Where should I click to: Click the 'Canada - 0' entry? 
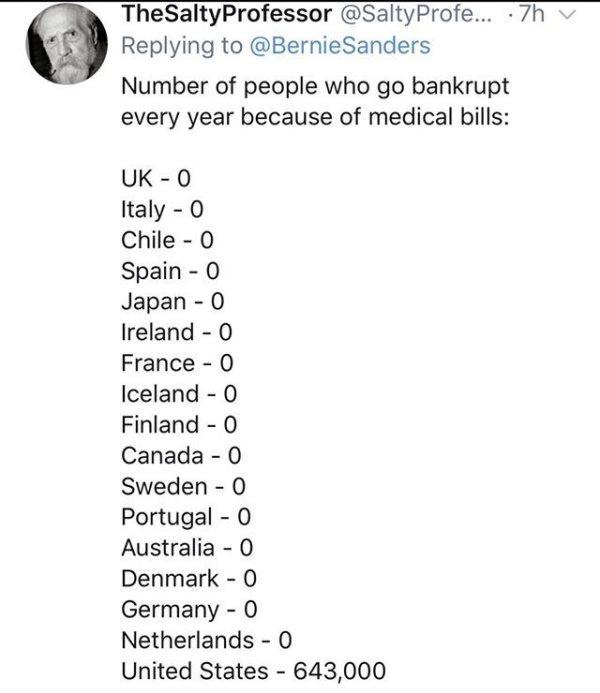181,456
